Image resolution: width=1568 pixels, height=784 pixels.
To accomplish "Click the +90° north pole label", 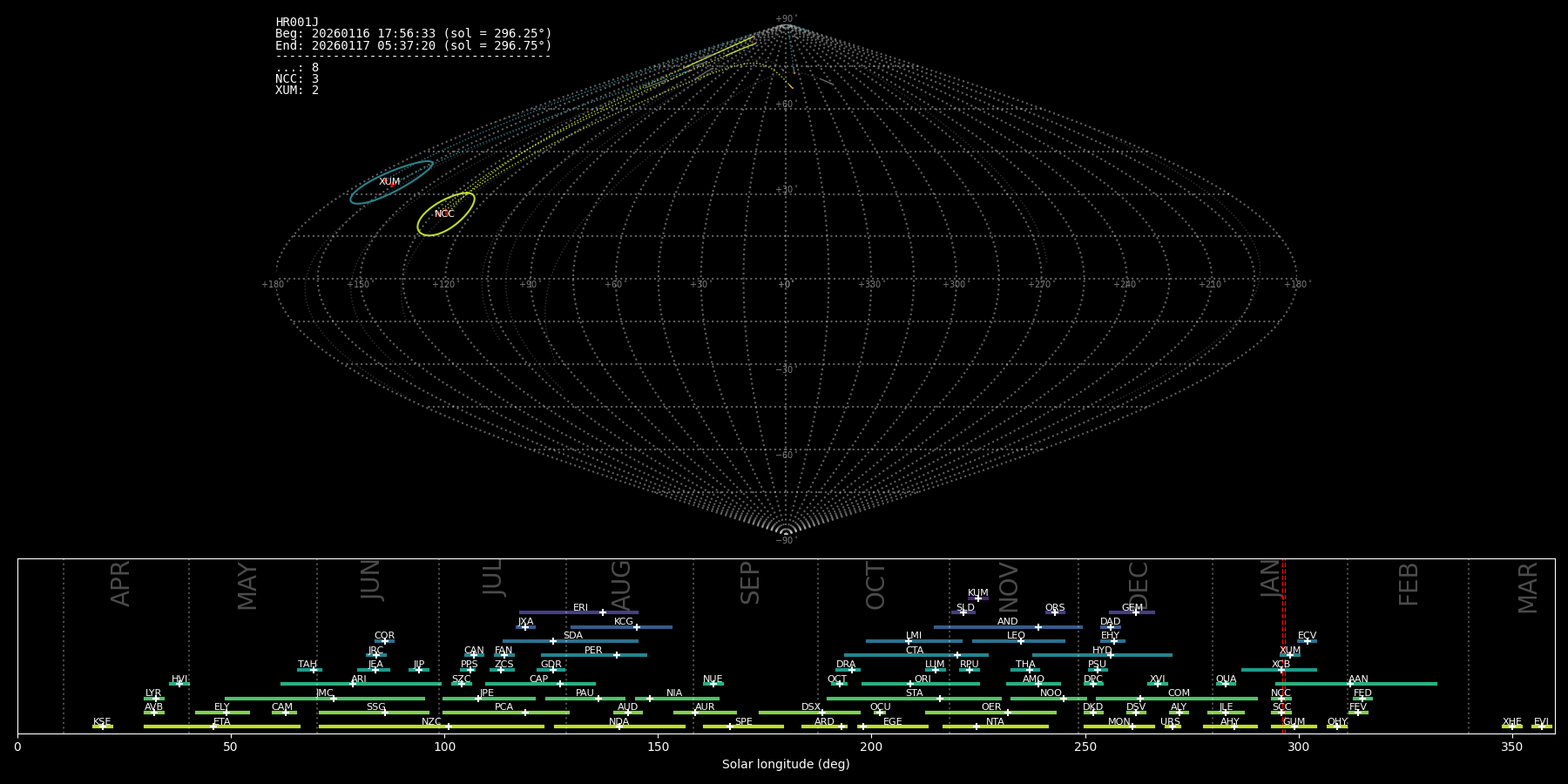I will pyautogui.click(x=786, y=19).
